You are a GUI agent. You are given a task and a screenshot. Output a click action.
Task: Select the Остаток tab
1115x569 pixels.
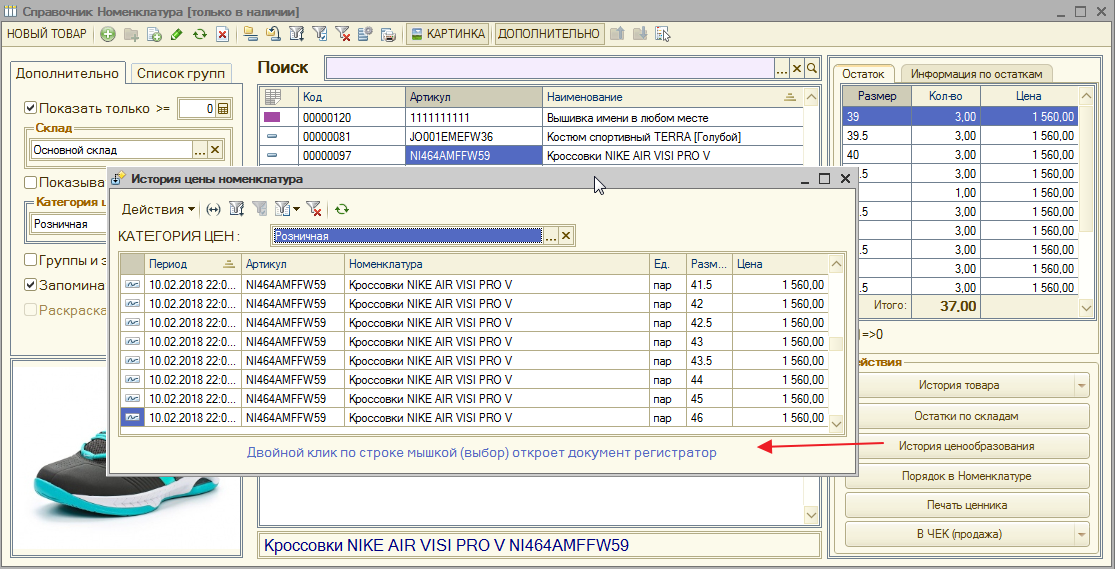coord(863,73)
